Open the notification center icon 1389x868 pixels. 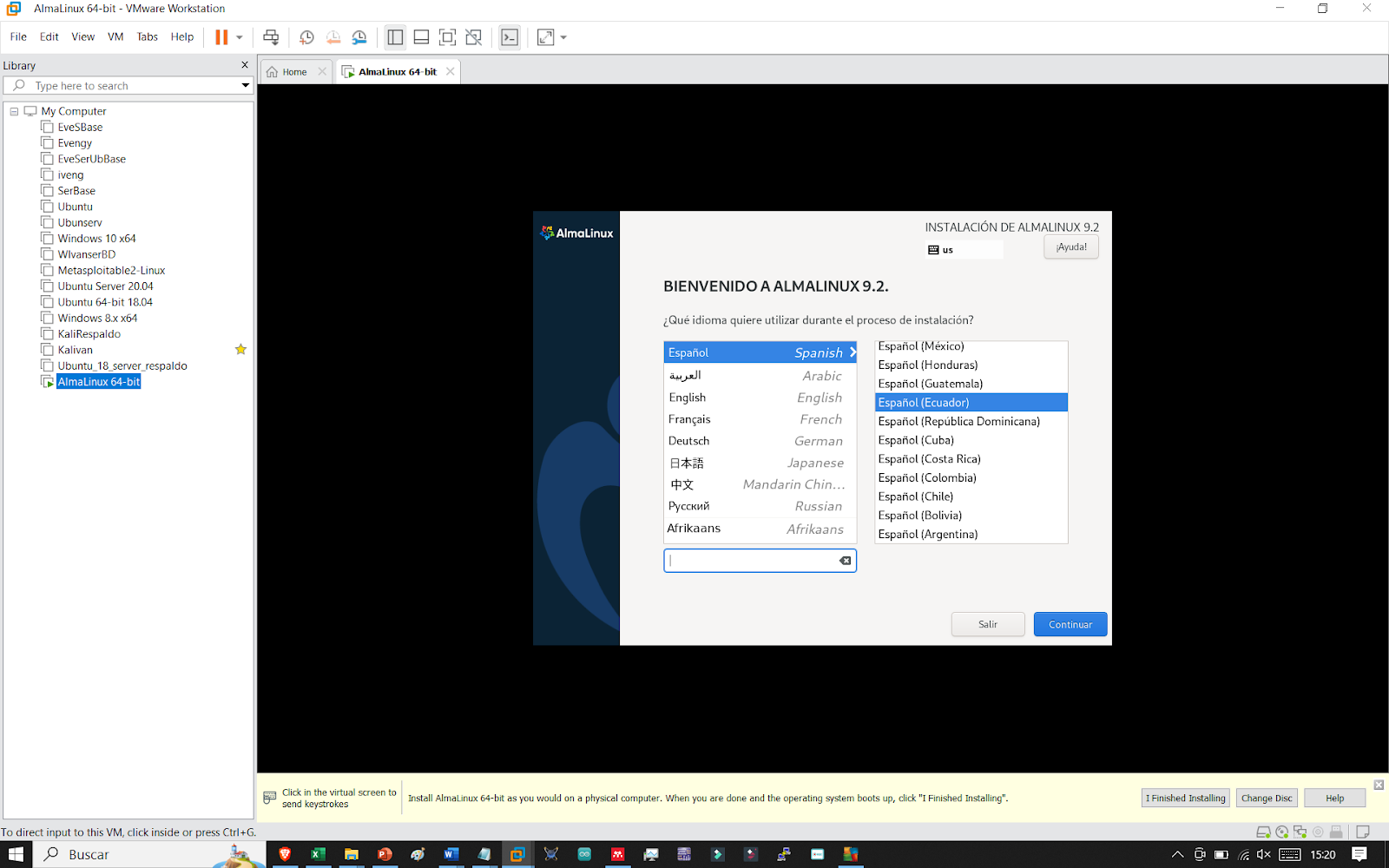[x=1359, y=854]
